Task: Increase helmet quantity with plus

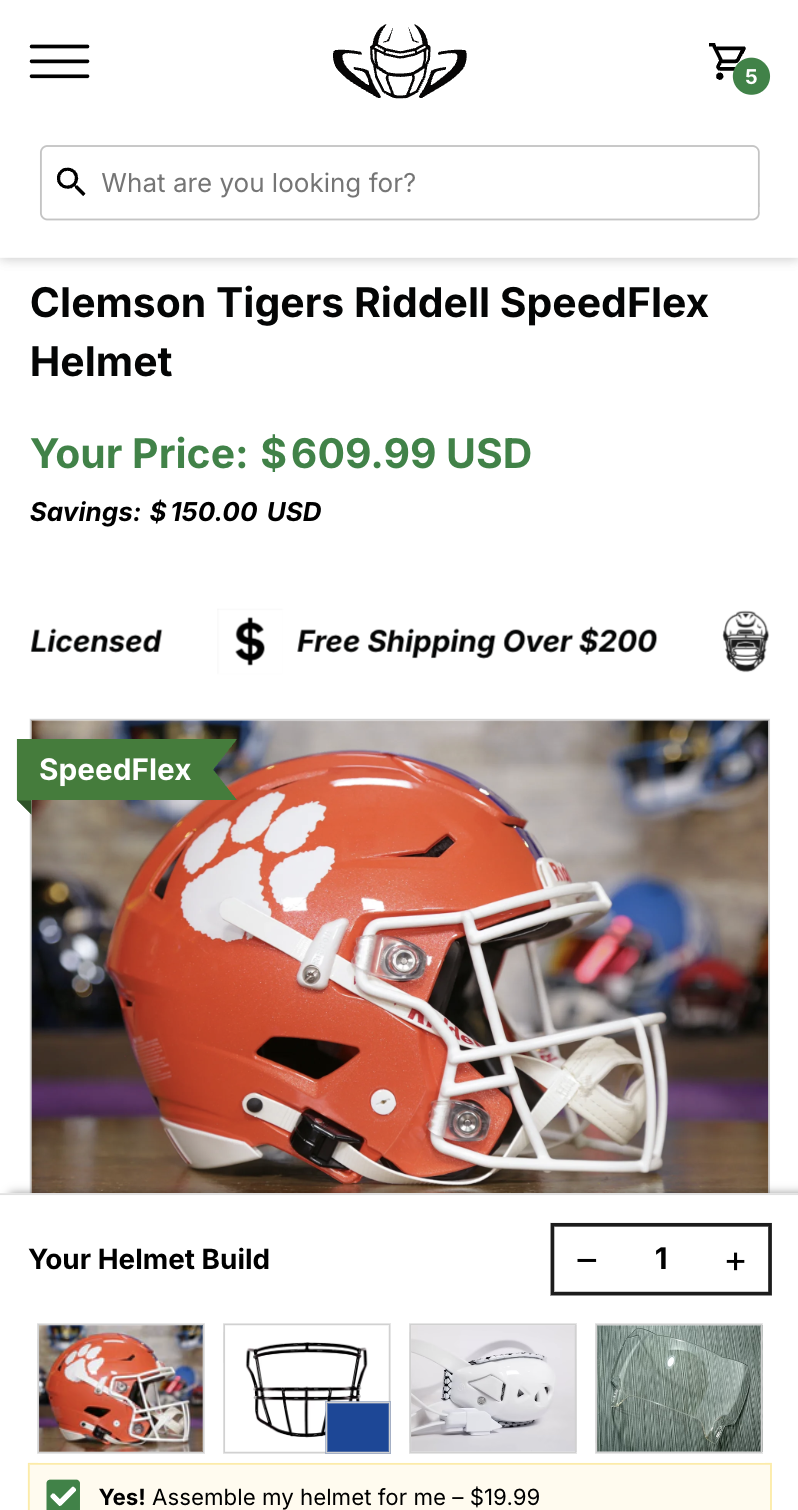Action: point(735,1260)
